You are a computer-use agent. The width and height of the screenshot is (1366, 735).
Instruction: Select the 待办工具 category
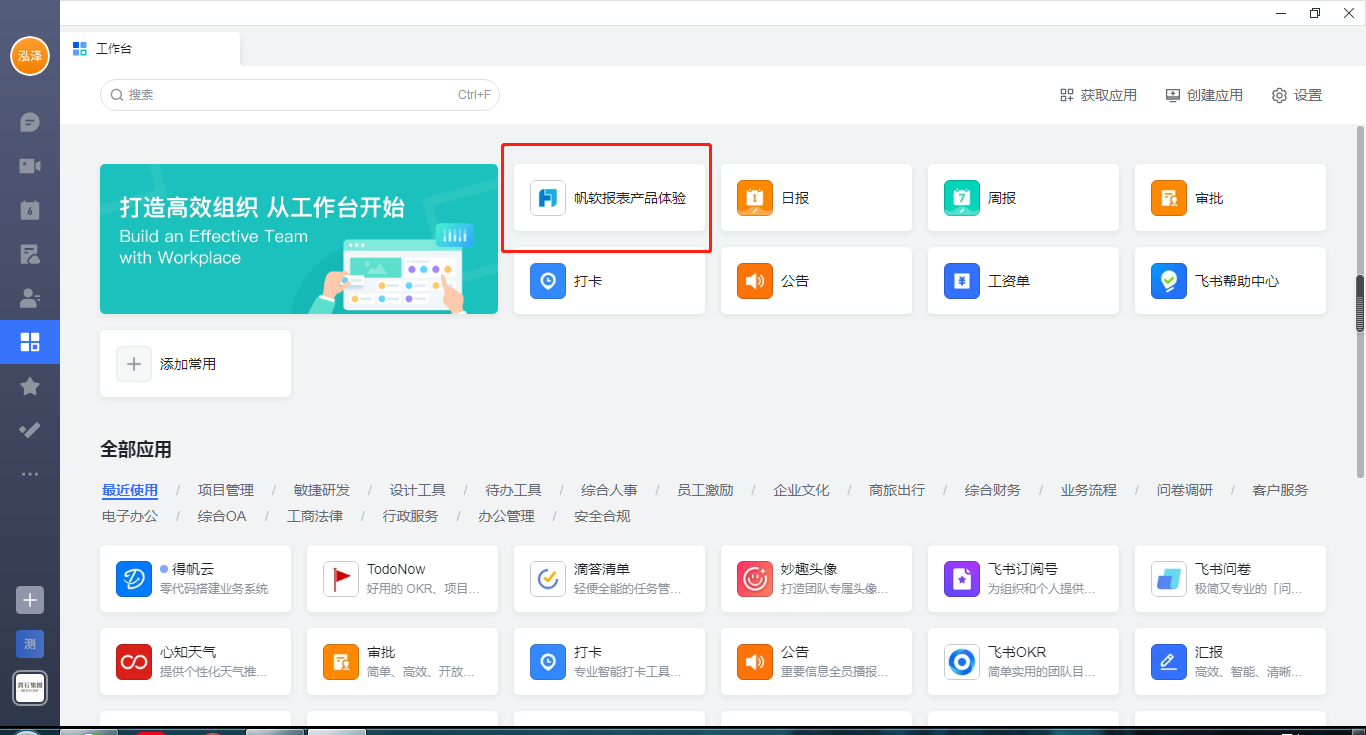coord(514,490)
